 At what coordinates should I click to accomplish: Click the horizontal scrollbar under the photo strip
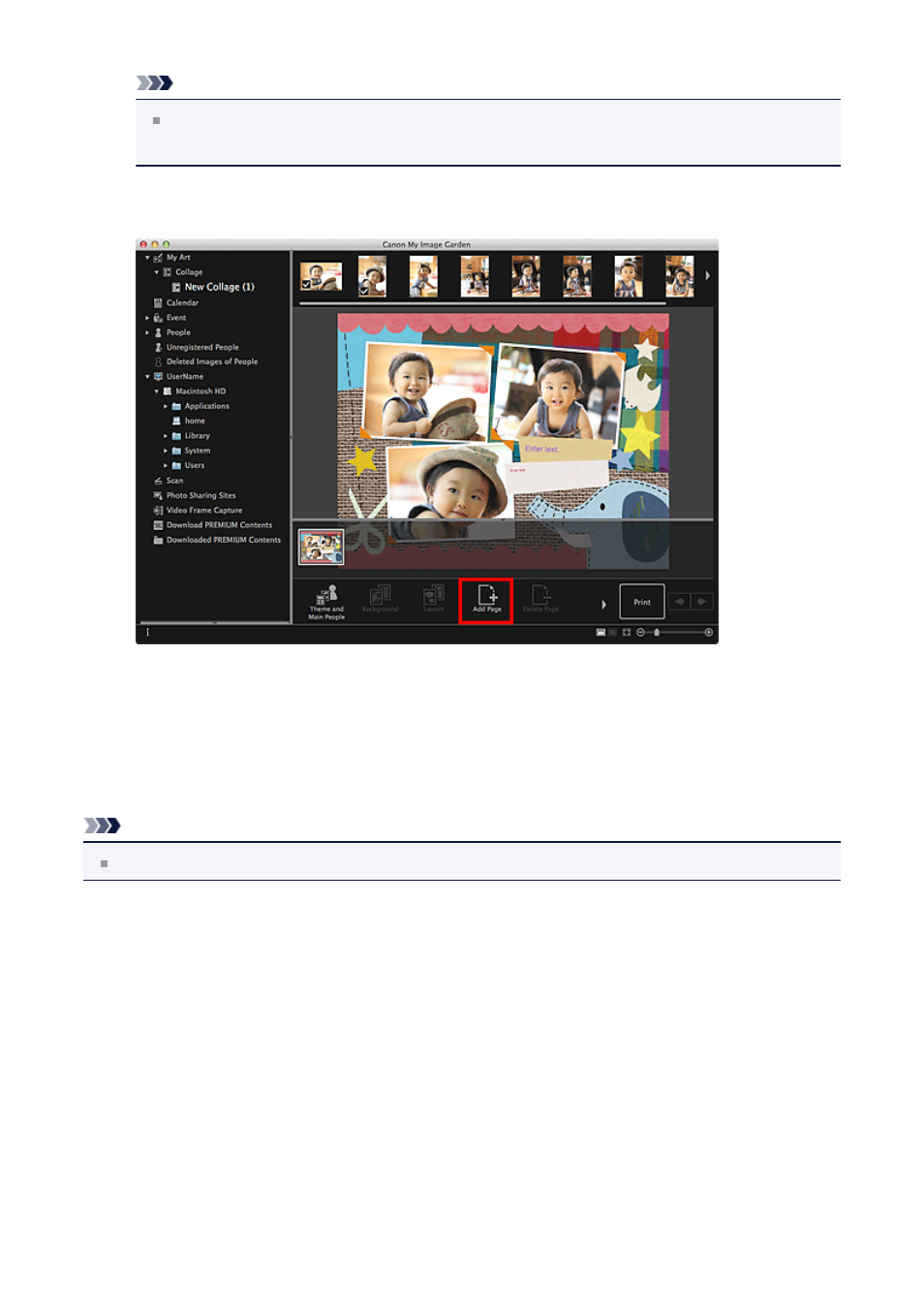pyautogui.click(x=482, y=303)
